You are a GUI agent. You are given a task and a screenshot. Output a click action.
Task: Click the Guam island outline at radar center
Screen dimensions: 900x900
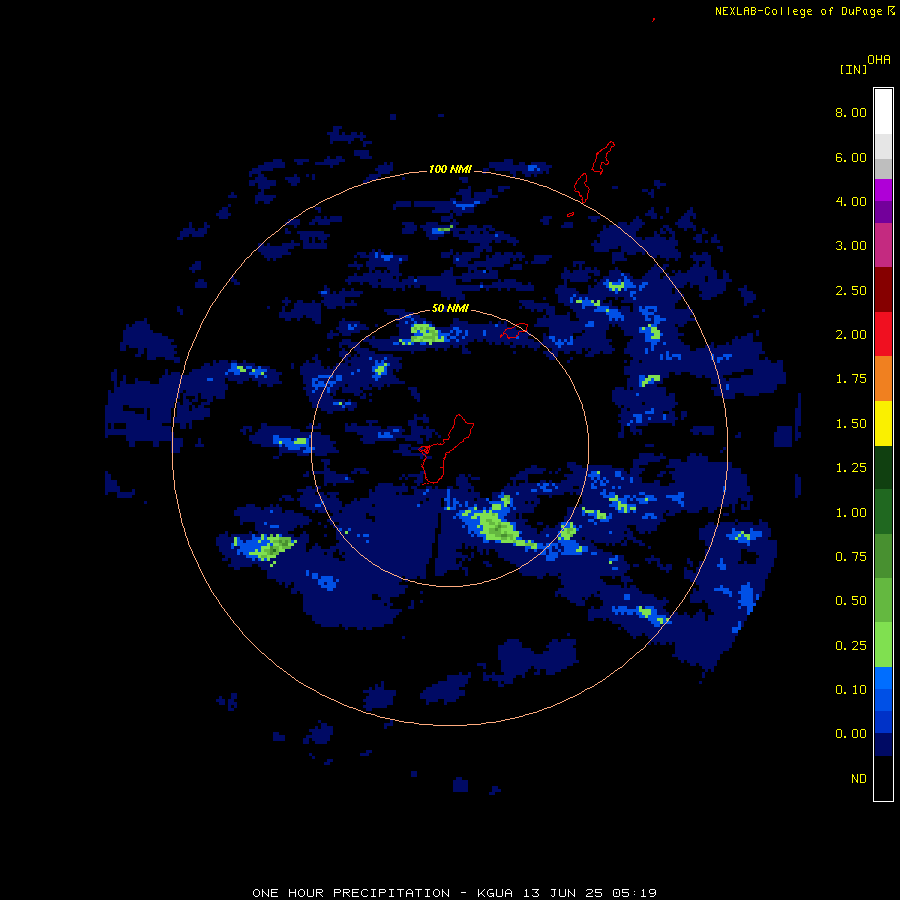click(x=445, y=449)
